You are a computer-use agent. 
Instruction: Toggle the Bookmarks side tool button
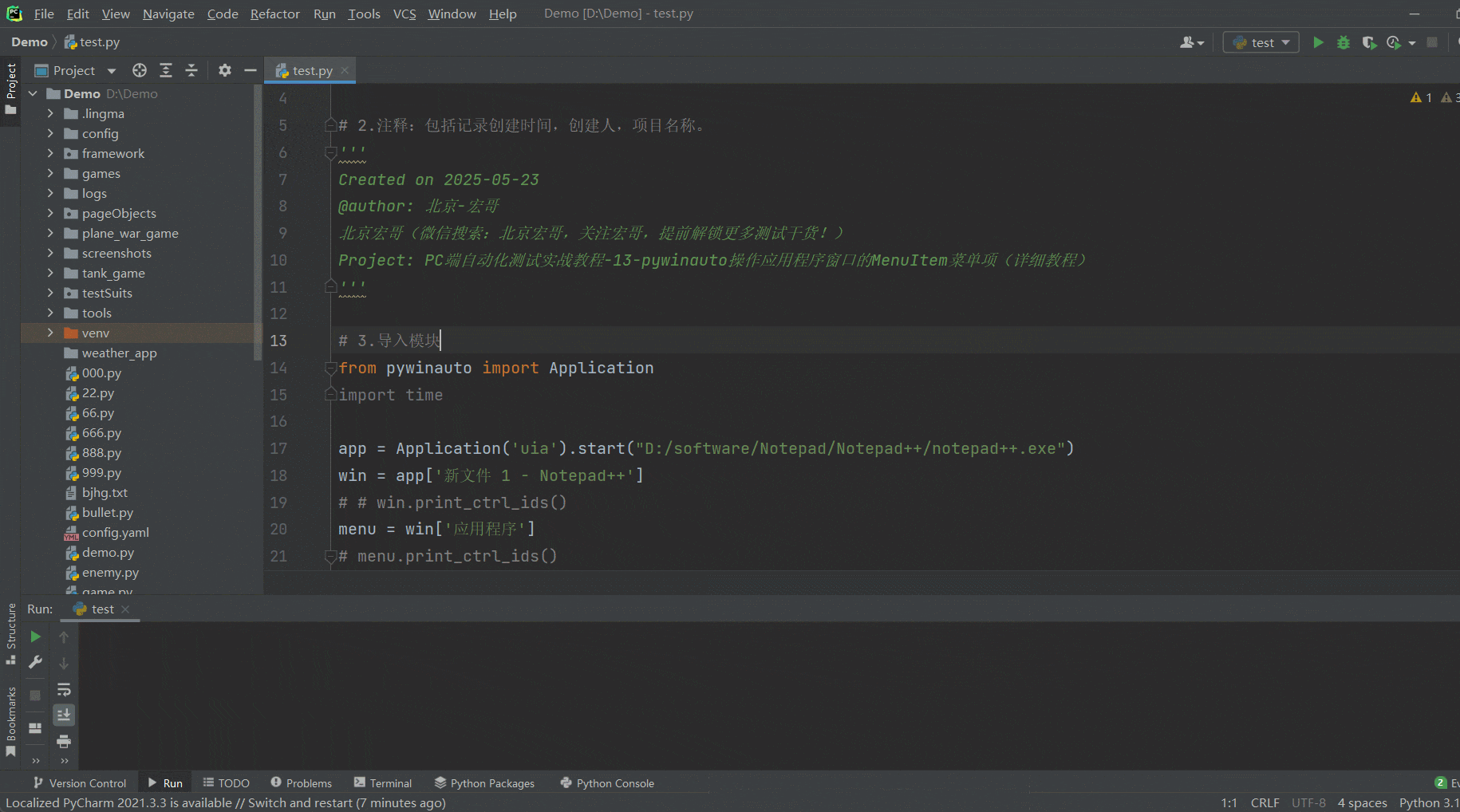(10, 722)
